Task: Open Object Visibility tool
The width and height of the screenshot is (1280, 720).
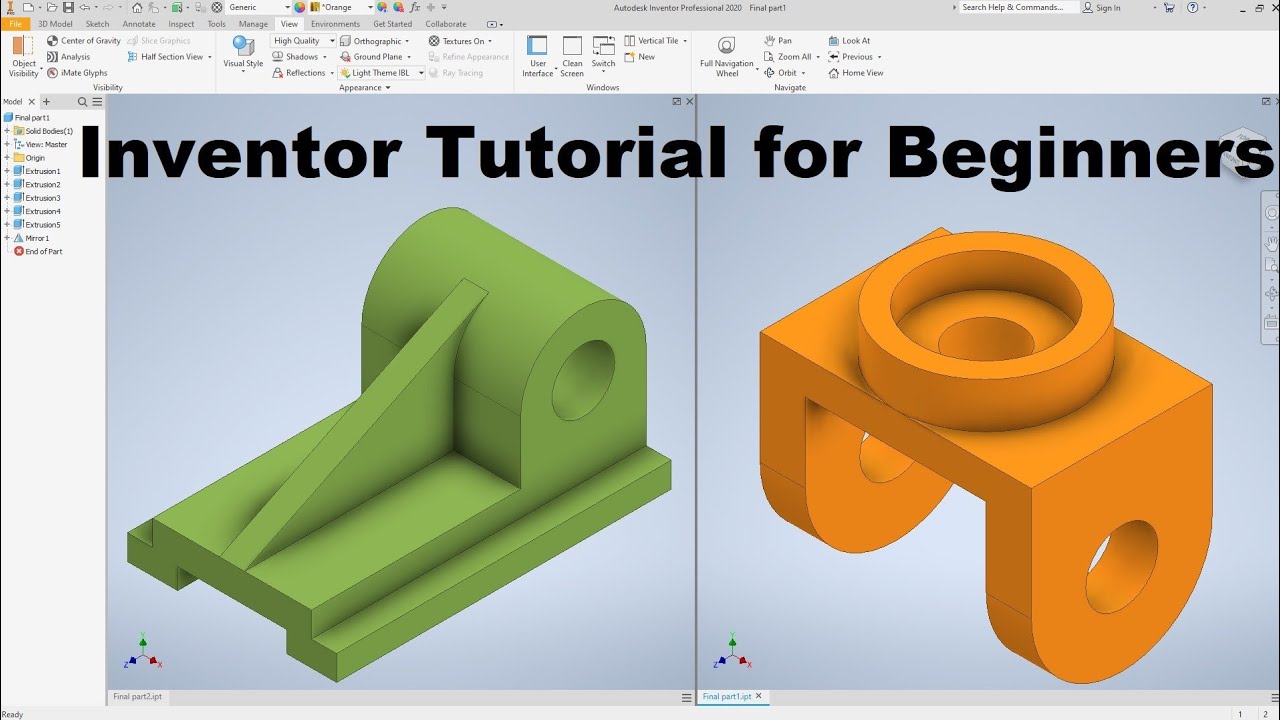Action: [x=23, y=56]
